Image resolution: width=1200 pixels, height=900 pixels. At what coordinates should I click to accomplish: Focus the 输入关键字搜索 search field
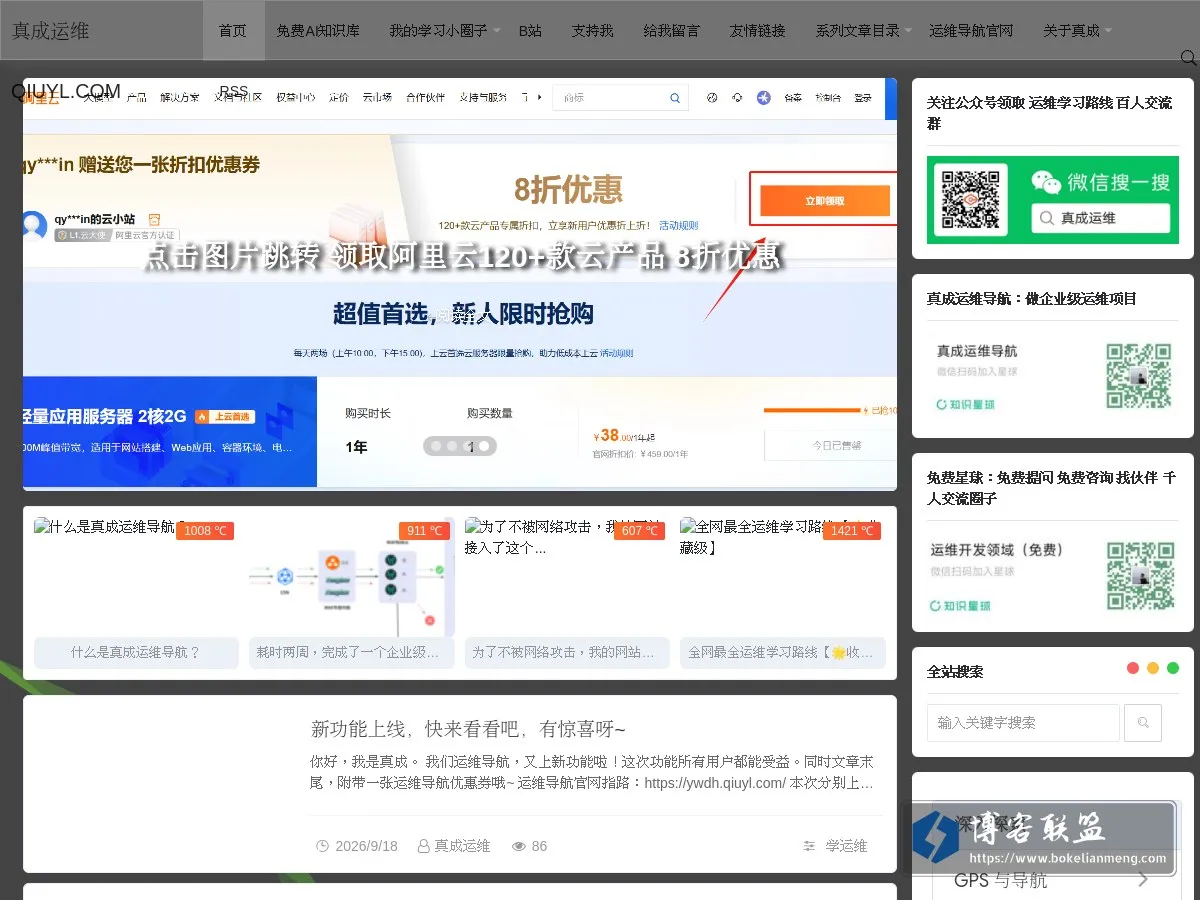[x=1023, y=723]
